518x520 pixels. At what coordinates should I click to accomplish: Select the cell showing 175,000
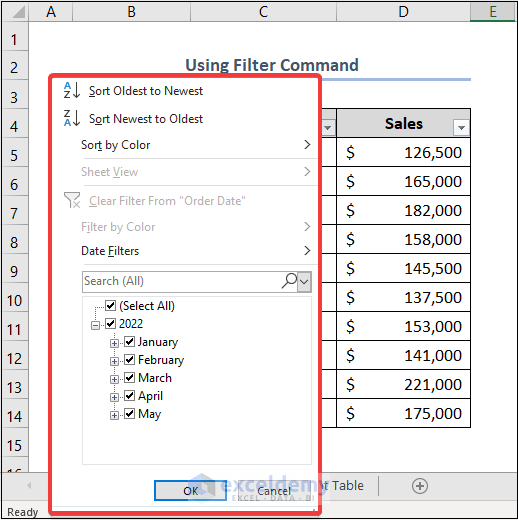click(403, 413)
